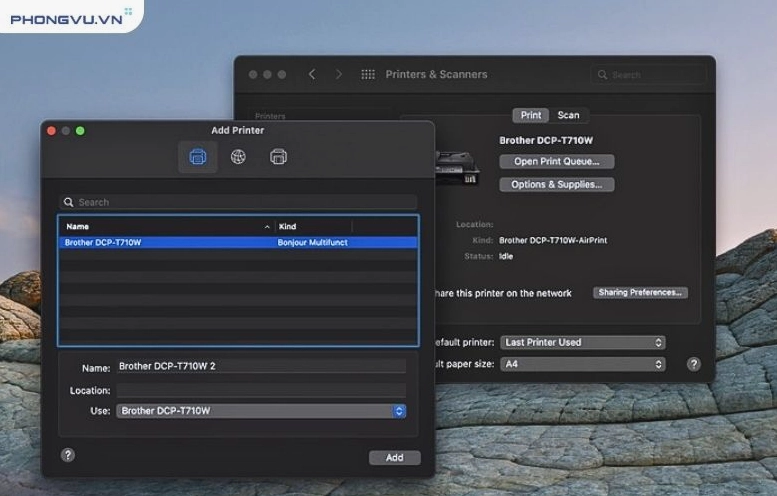The image size is (777, 496).
Task: Open Options & Supplies
Action: pos(556,184)
